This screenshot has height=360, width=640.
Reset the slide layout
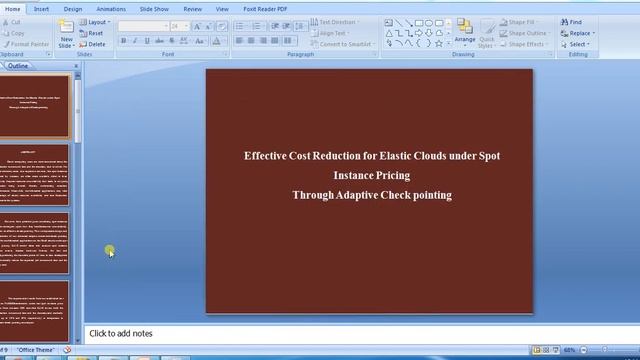(91, 33)
